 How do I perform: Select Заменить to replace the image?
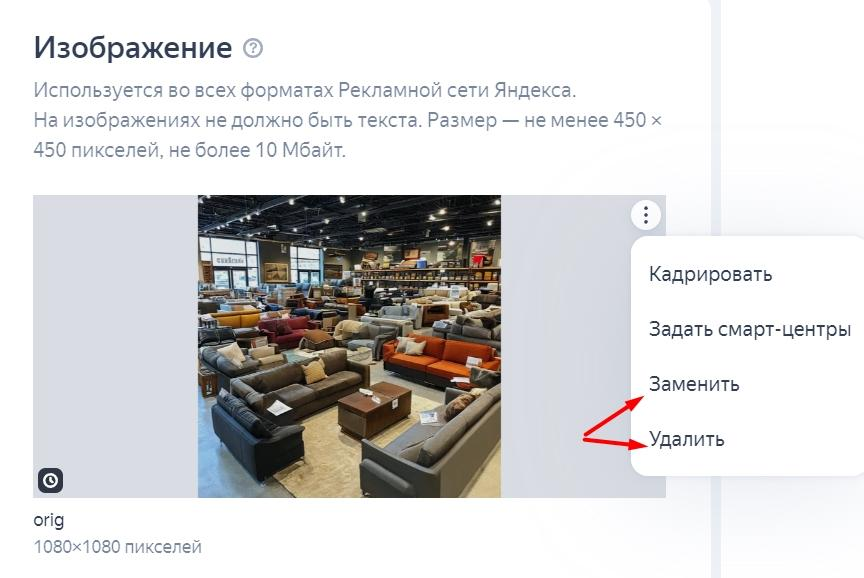coord(694,383)
